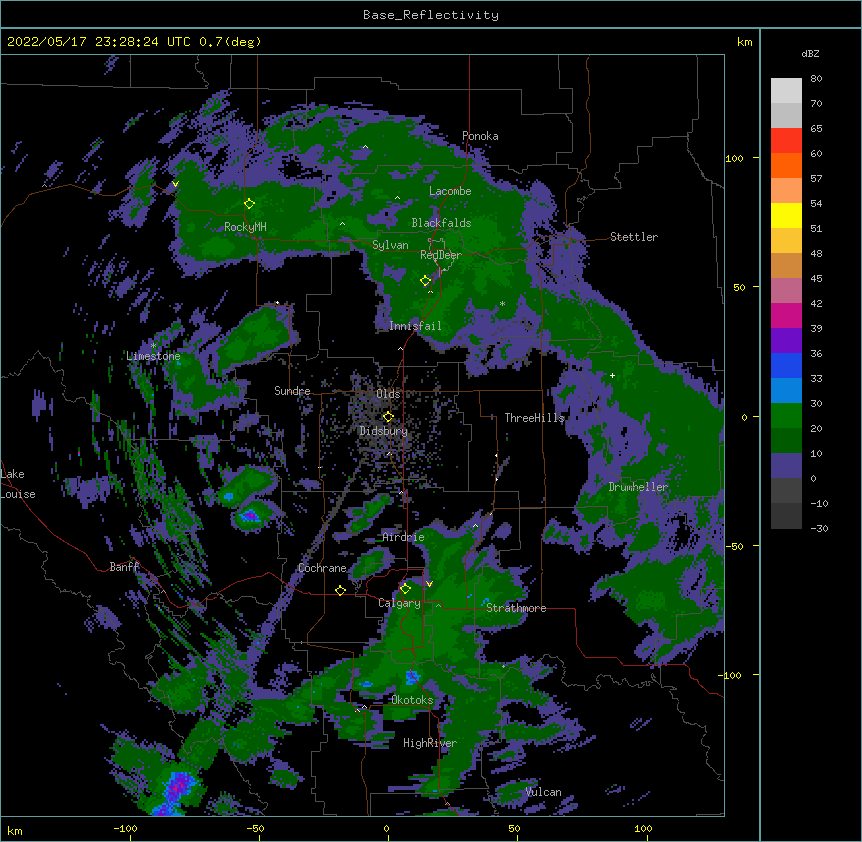Click yellow diamond marker below Cochrane

tap(340, 590)
